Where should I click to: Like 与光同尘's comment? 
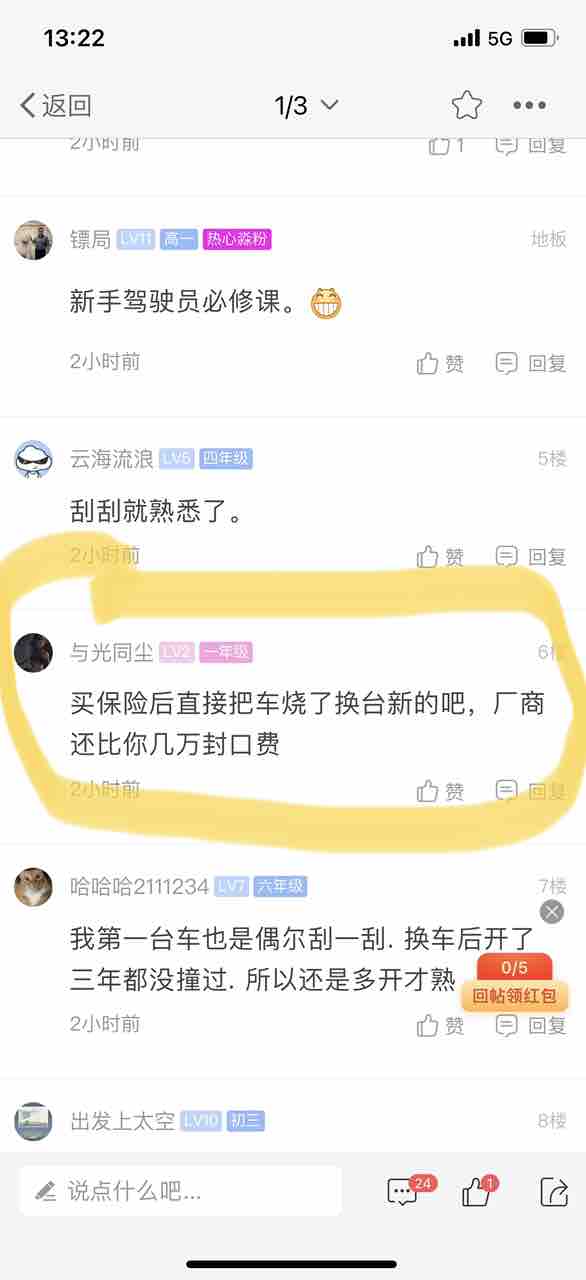[x=441, y=791]
